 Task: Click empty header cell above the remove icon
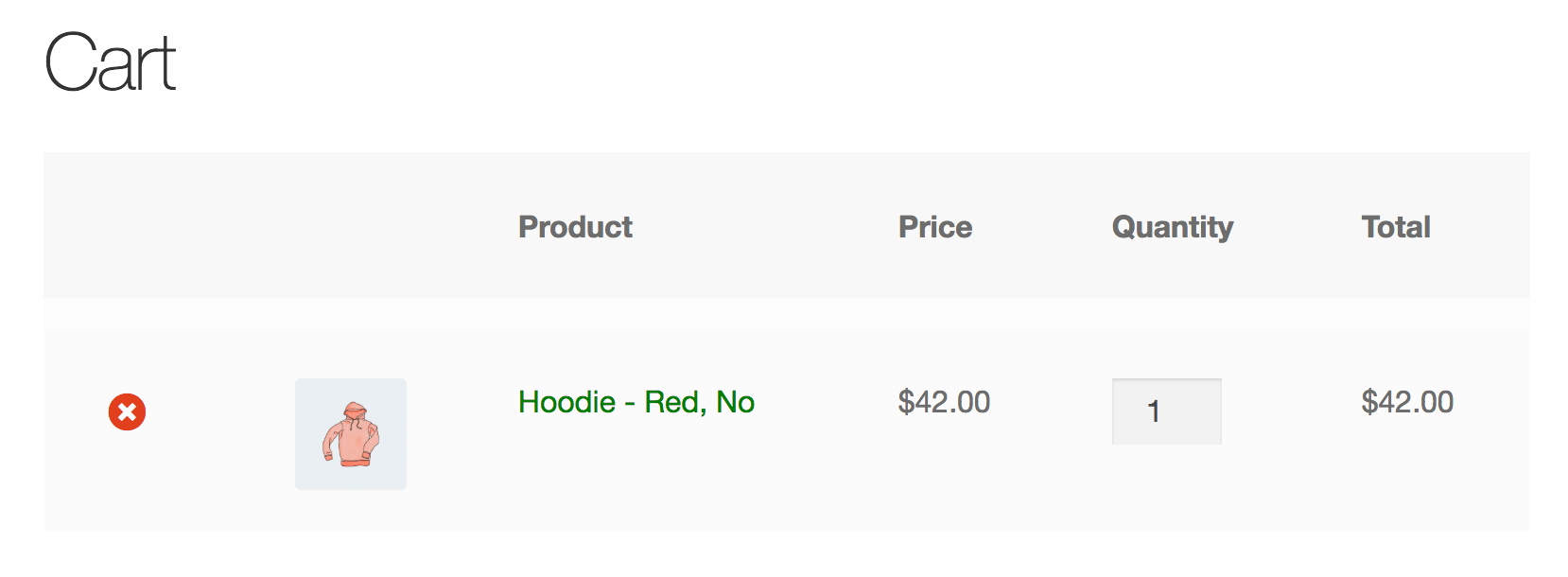pyautogui.click(x=127, y=226)
